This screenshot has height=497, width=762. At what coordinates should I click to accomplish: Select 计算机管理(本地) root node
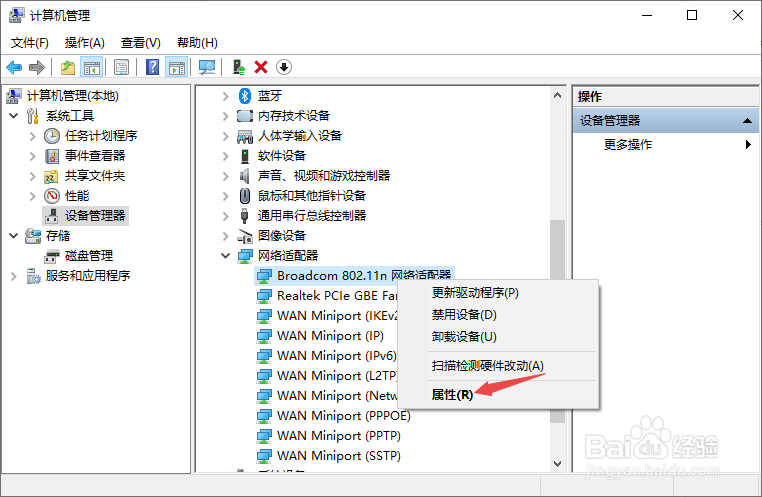72,96
